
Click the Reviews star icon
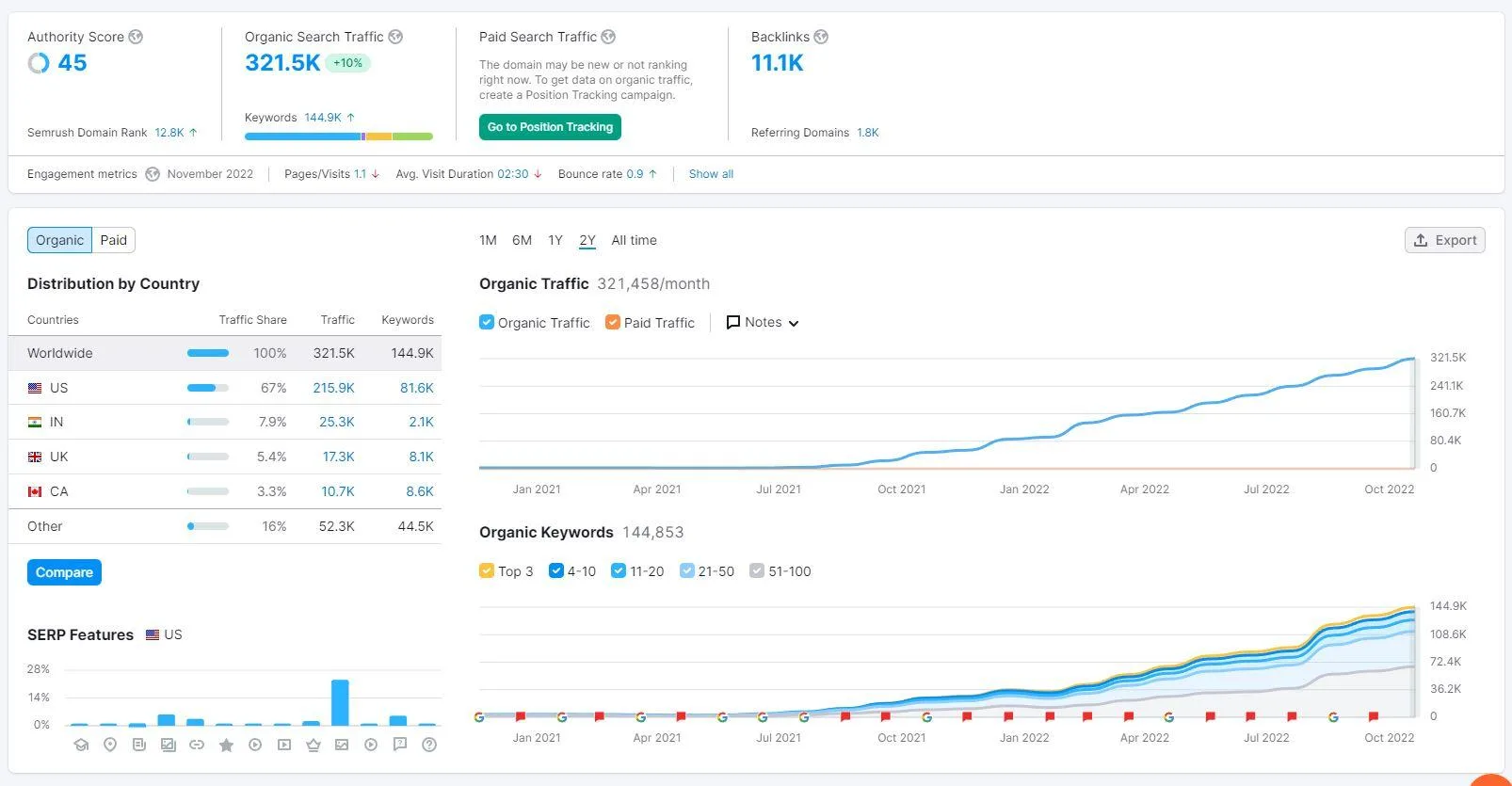click(226, 745)
